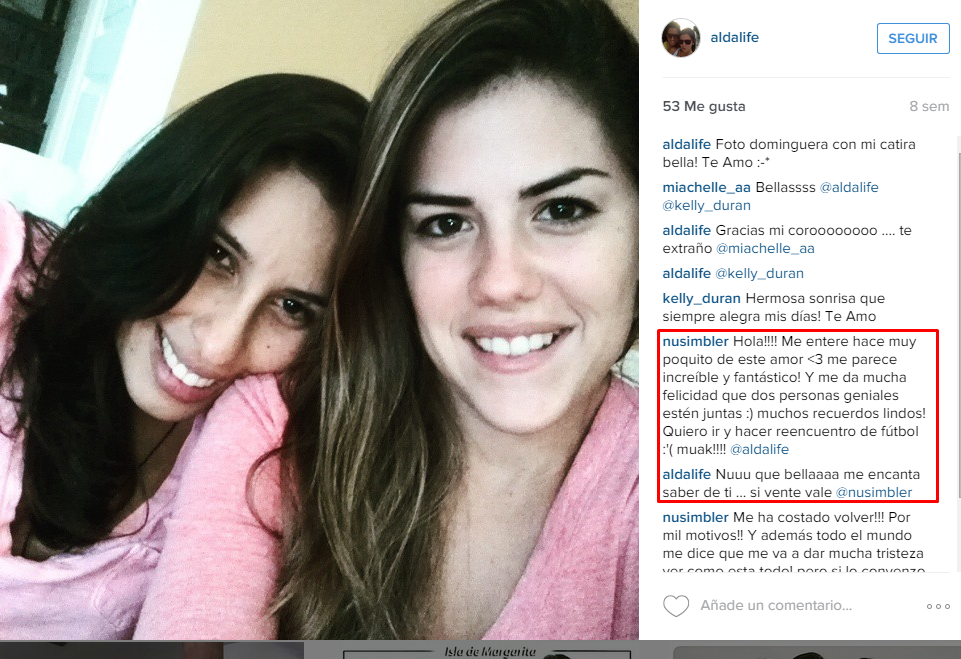Click the '8 sem' post timestamp
This screenshot has height=659, width=961.
tap(929, 107)
